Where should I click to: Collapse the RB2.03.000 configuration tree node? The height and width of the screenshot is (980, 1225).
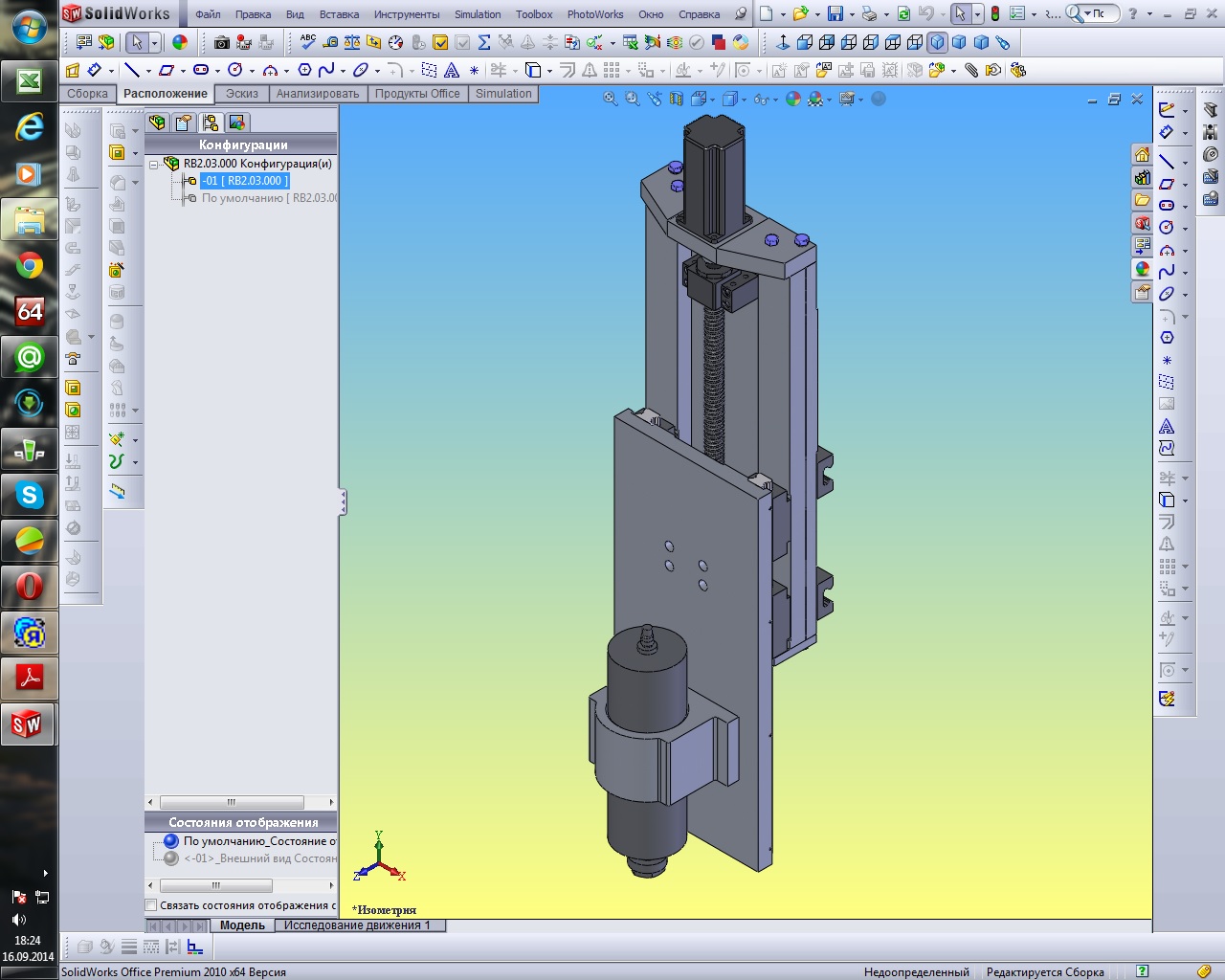pyautogui.click(x=153, y=165)
